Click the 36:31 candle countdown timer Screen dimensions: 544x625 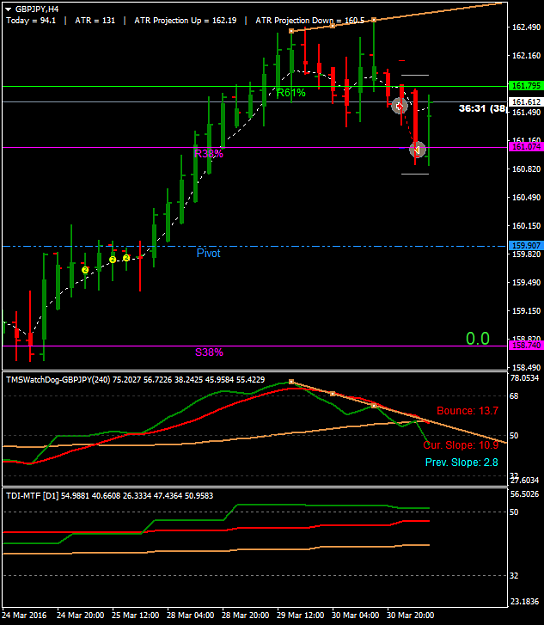(482, 108)
